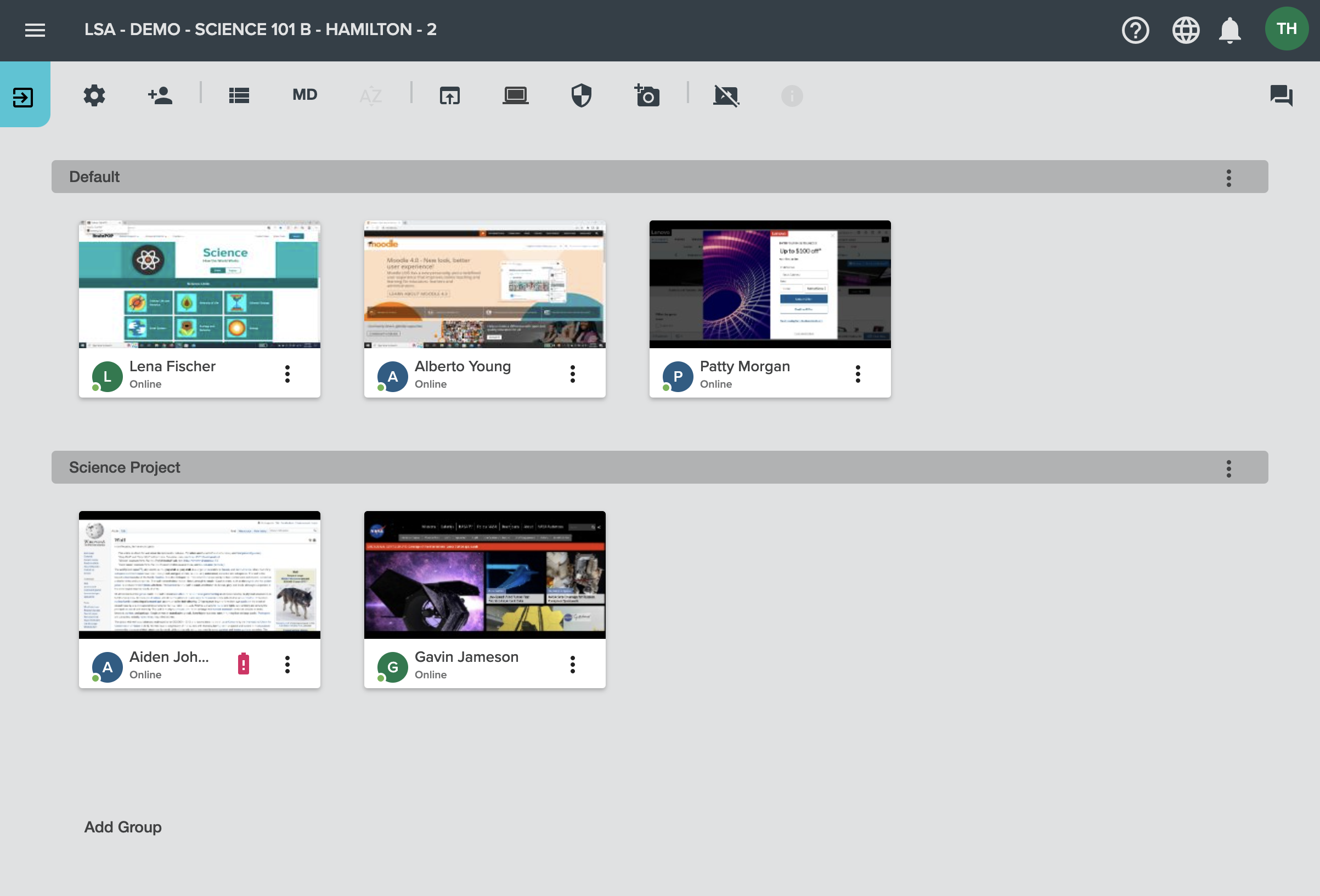This screenshot has height=896, width=1320.
Task: Open the Science Project group options menu
Action: pyautogui.click(x=1228, y=468)
